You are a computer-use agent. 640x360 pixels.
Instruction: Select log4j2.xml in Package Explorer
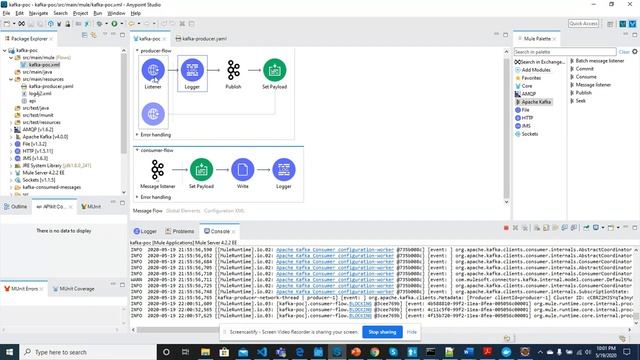point(36,93)
